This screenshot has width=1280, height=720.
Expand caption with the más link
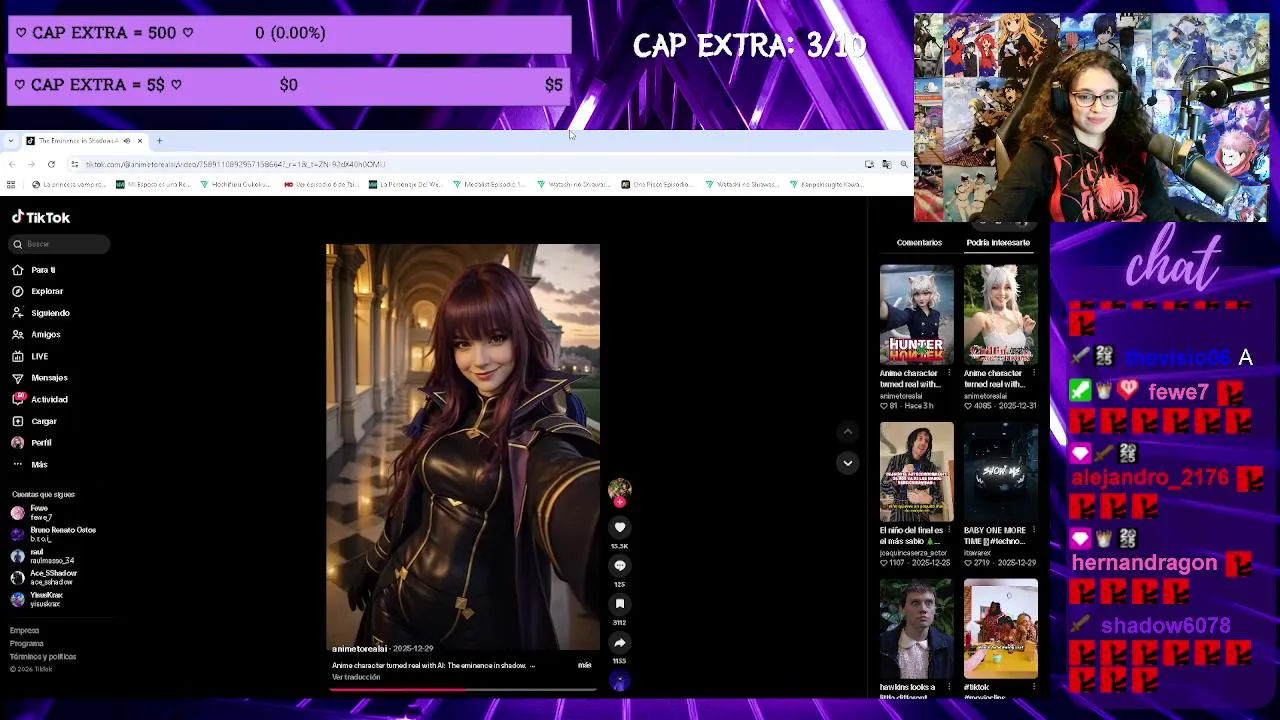point(584,665)
